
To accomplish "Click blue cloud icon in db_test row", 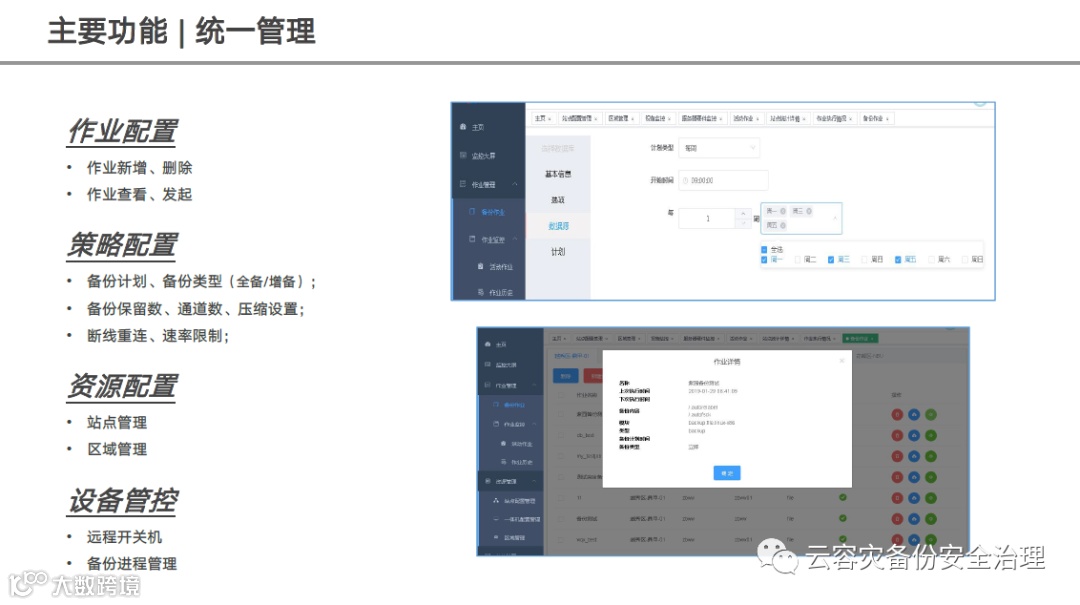I will (x=914, y=435).
